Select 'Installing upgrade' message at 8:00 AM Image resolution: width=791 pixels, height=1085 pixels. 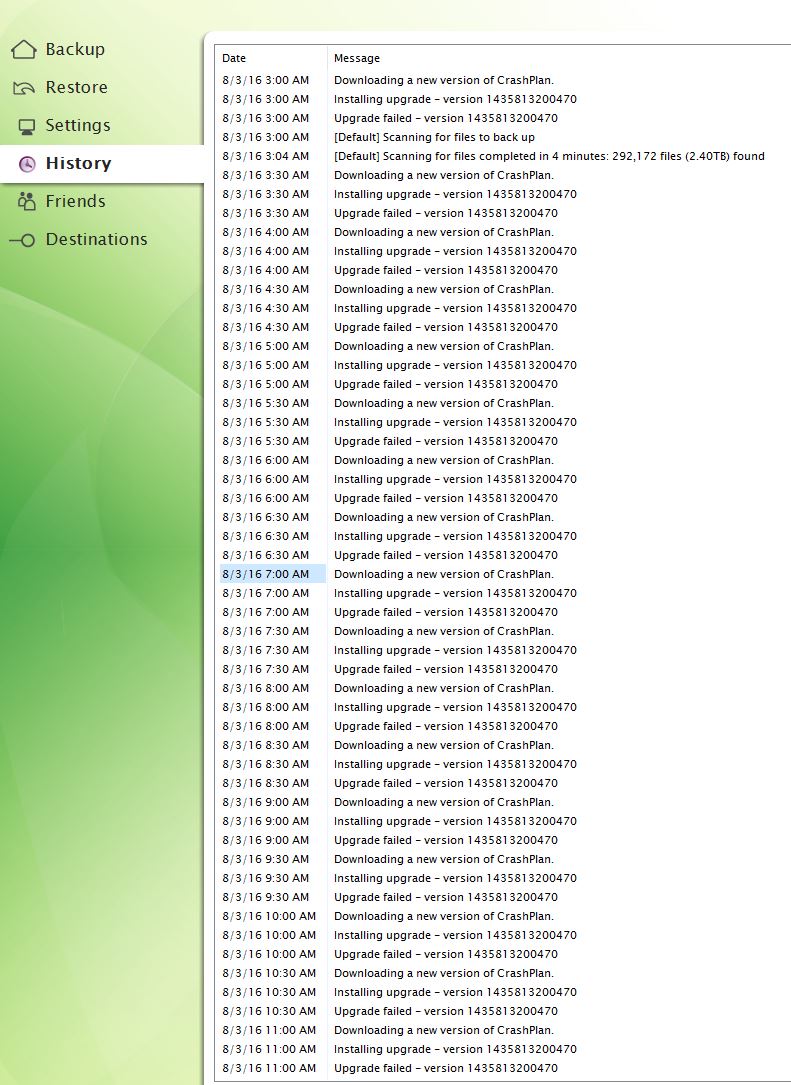[455, 707]
